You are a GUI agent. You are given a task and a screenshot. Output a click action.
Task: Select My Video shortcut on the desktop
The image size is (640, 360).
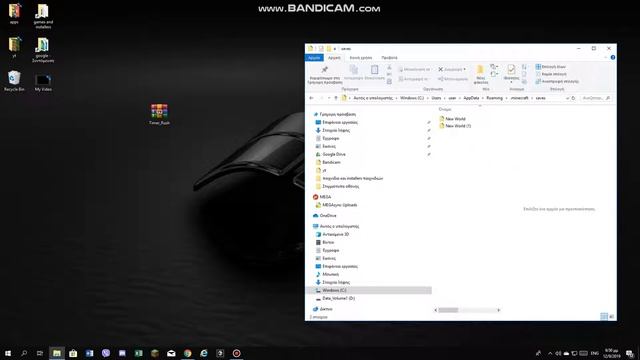(43, 82)
